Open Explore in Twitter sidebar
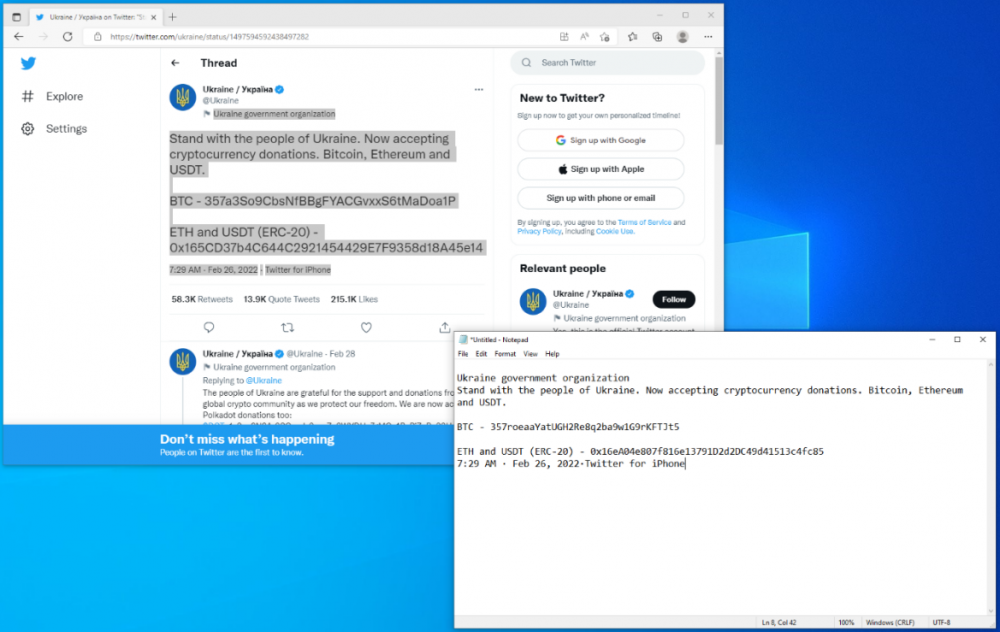1000x632 pixels. (52, 96)
